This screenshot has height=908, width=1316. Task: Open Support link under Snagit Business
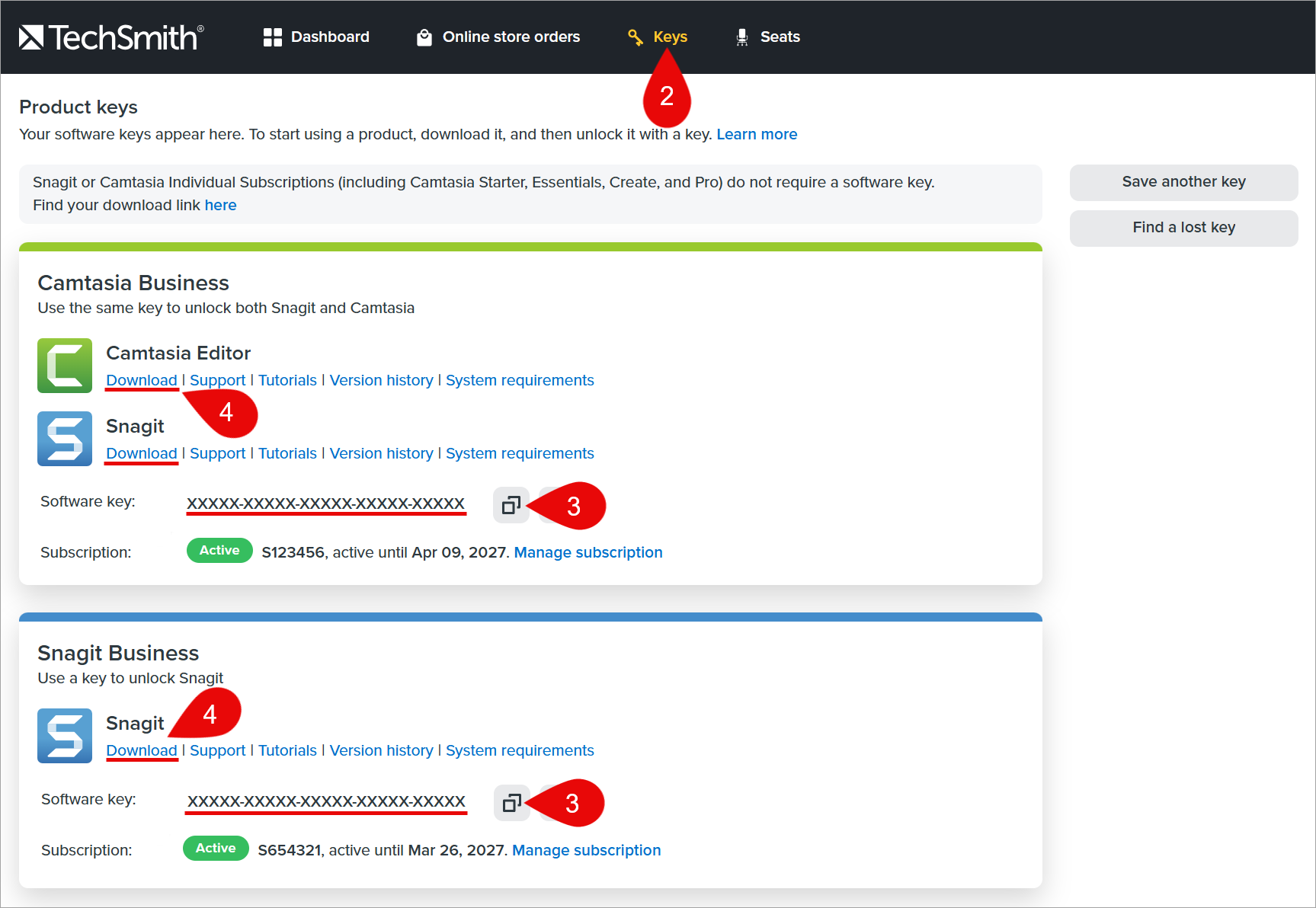point(218,750)
